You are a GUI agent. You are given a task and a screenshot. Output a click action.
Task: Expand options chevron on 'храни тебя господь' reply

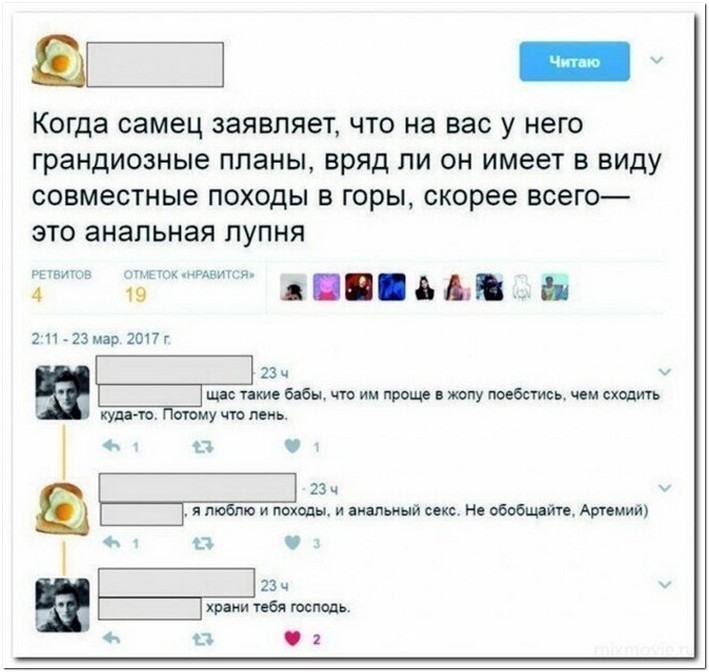pyautogui.click(x=665, y=584)
